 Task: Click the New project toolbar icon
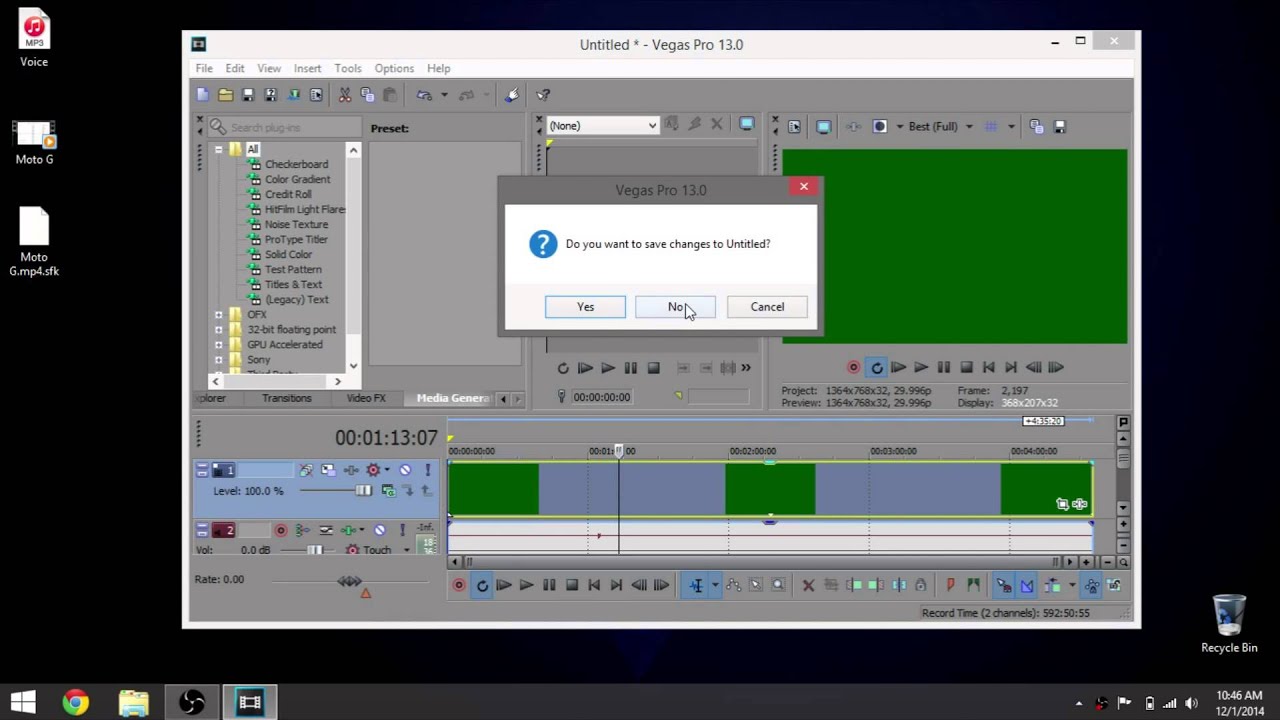pyautogui.click(x=203, y=95)
